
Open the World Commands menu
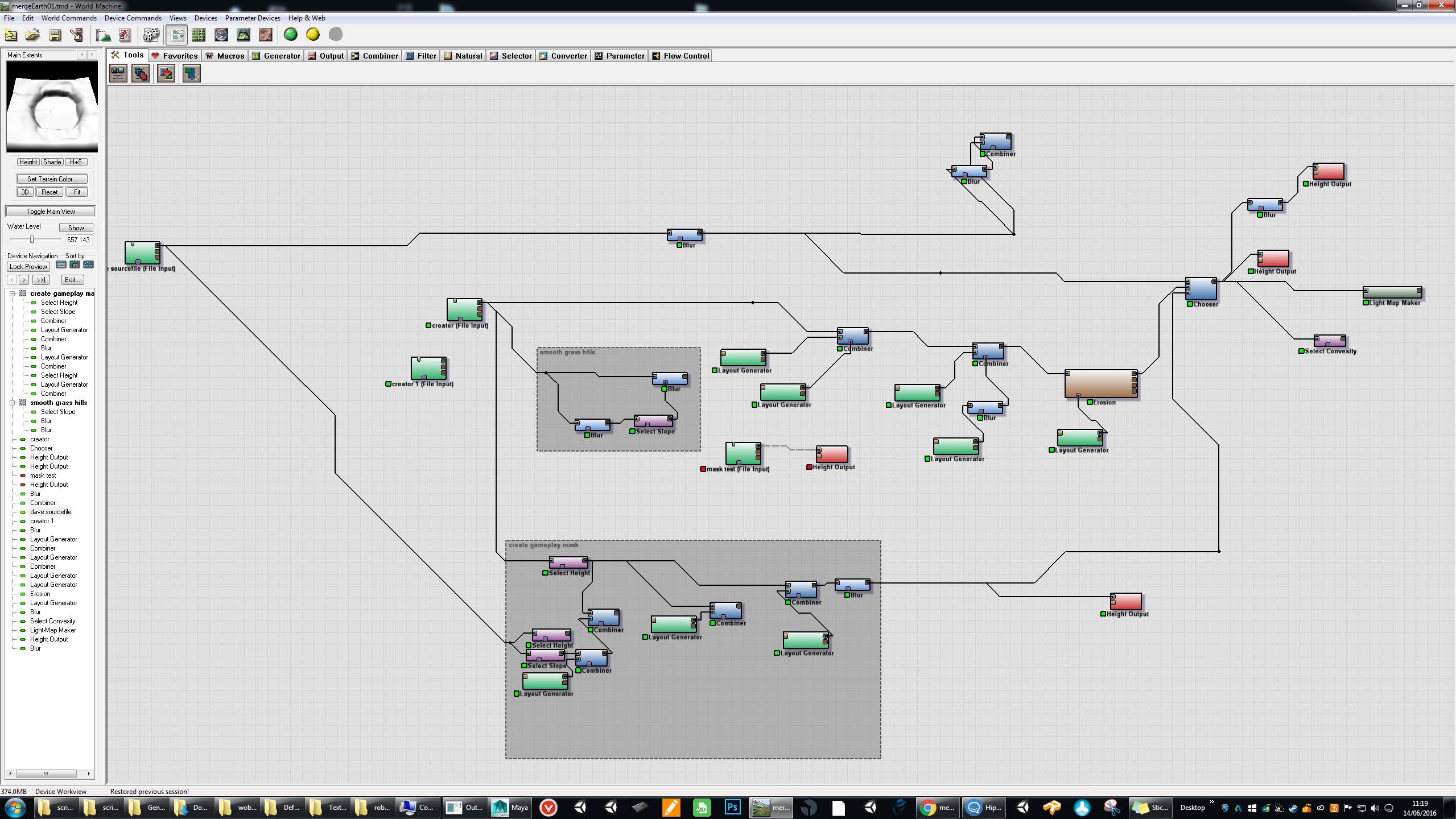pyautogui.click(x=69, y=18)
